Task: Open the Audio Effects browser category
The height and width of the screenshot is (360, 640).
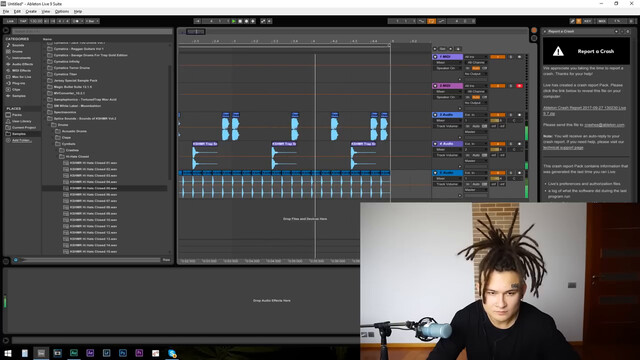Action: 22,64
